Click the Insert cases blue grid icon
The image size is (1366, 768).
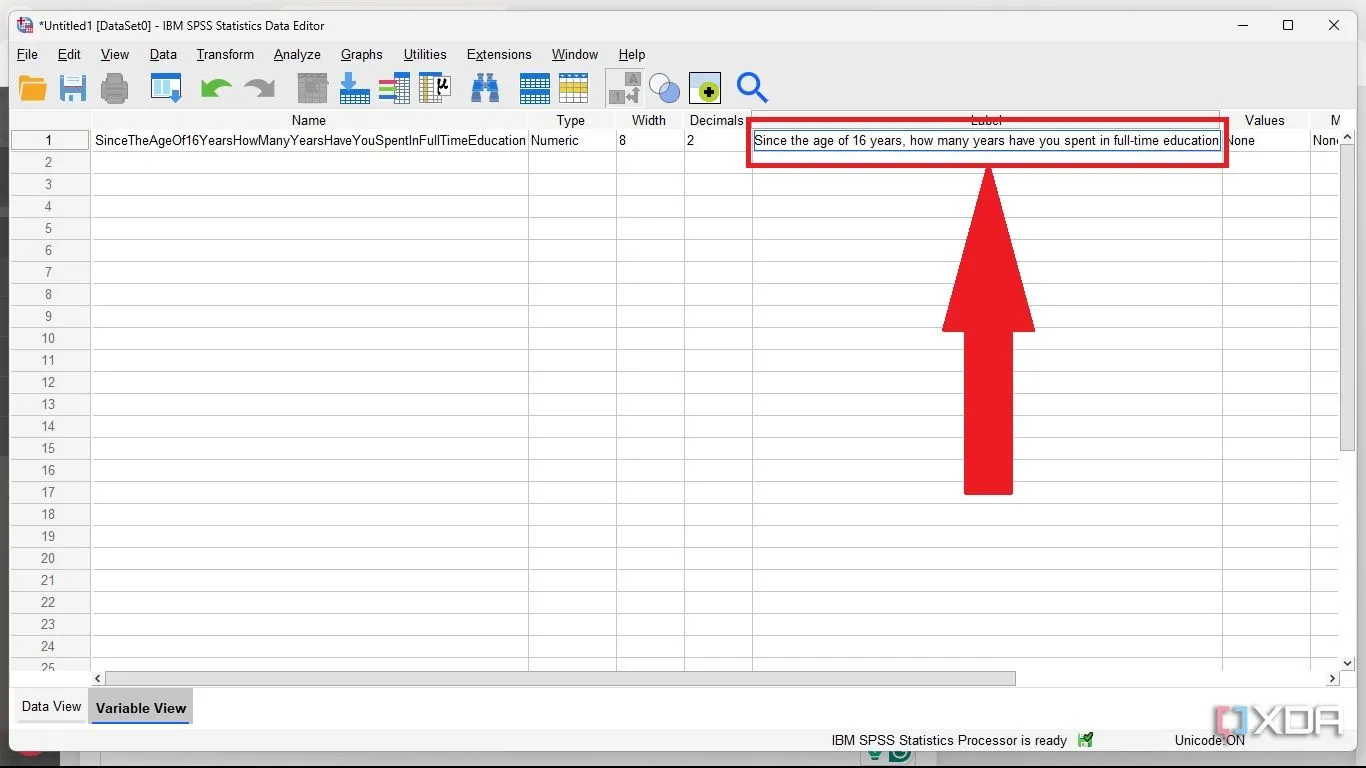(x=534, y=88)
